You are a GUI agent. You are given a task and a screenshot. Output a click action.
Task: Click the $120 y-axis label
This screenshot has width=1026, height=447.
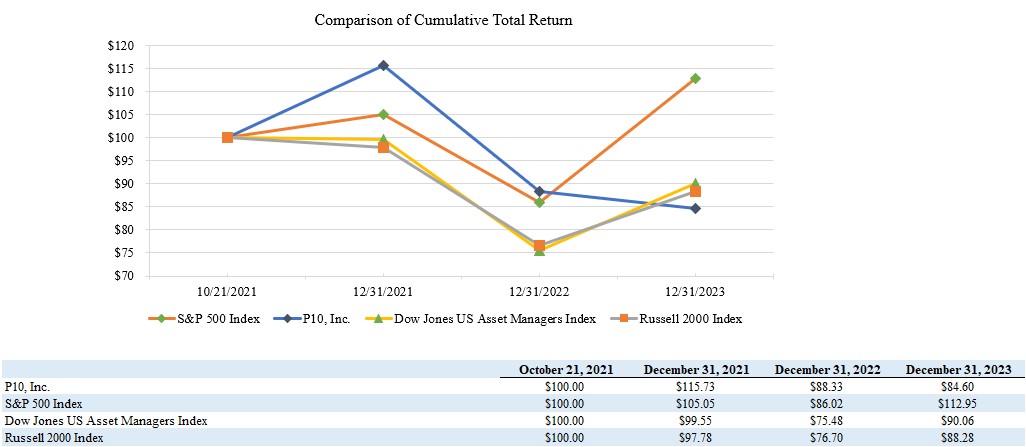click(x=122, y=46)
